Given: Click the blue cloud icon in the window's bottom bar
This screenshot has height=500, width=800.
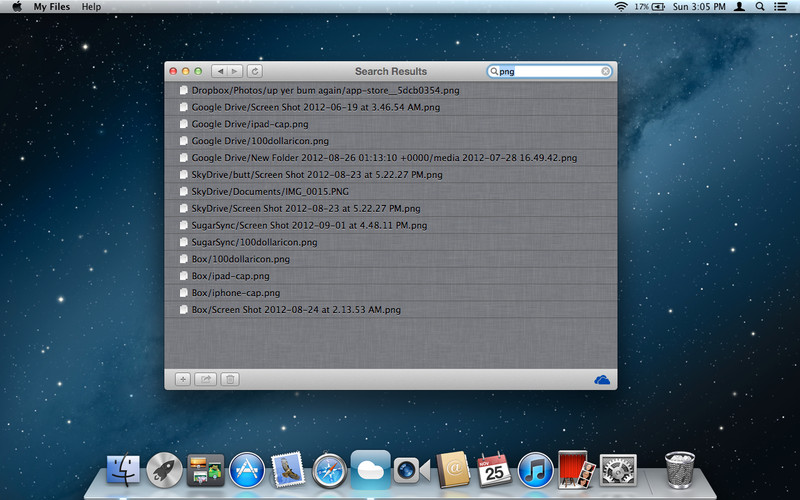Looking at the screenshot, I should click(x=602, y=380).
